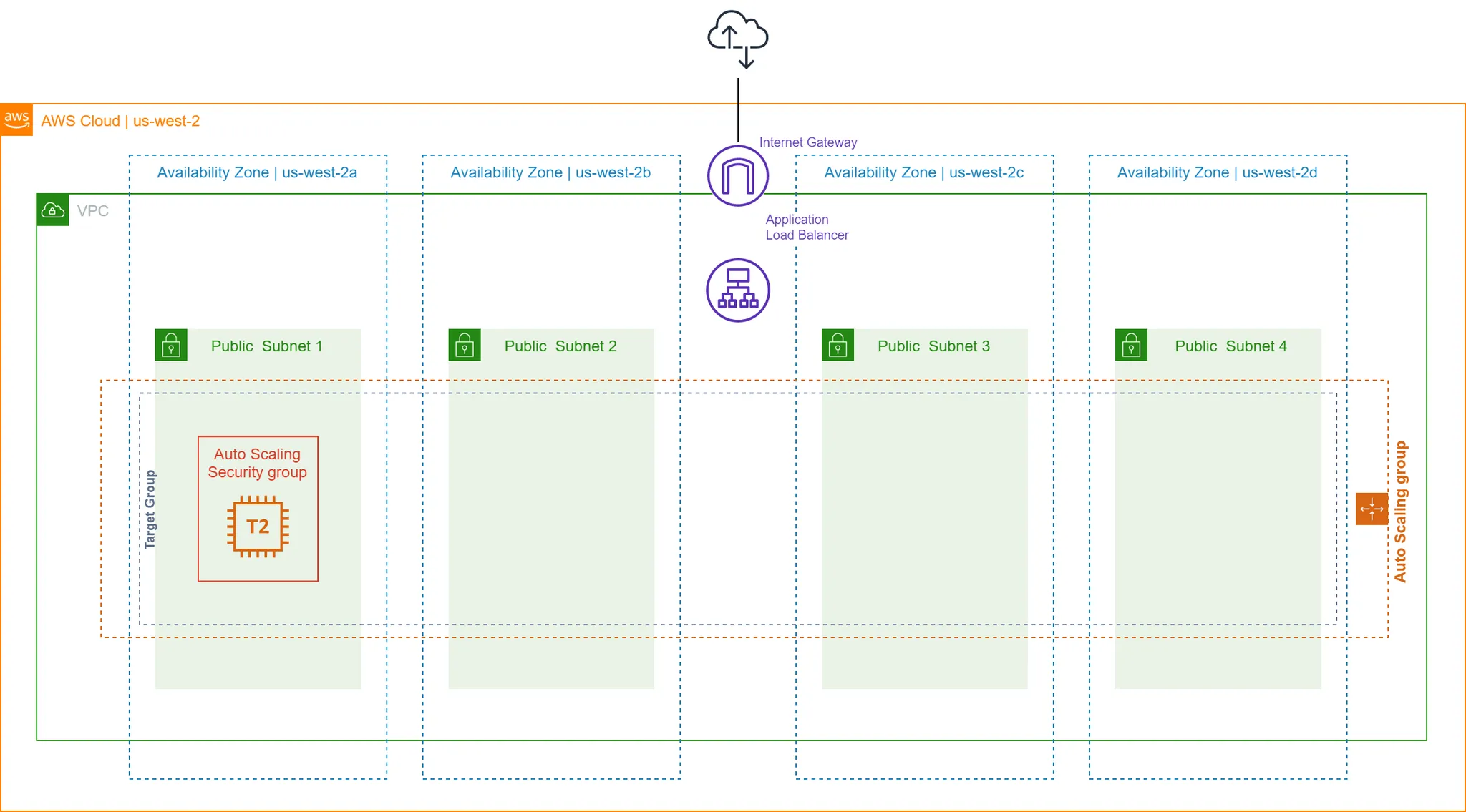Image resolution: width=1466 pixels, height=812 pixels.
Task: Click Public Subnet 2 lock icon
Action: coord(465,345)
